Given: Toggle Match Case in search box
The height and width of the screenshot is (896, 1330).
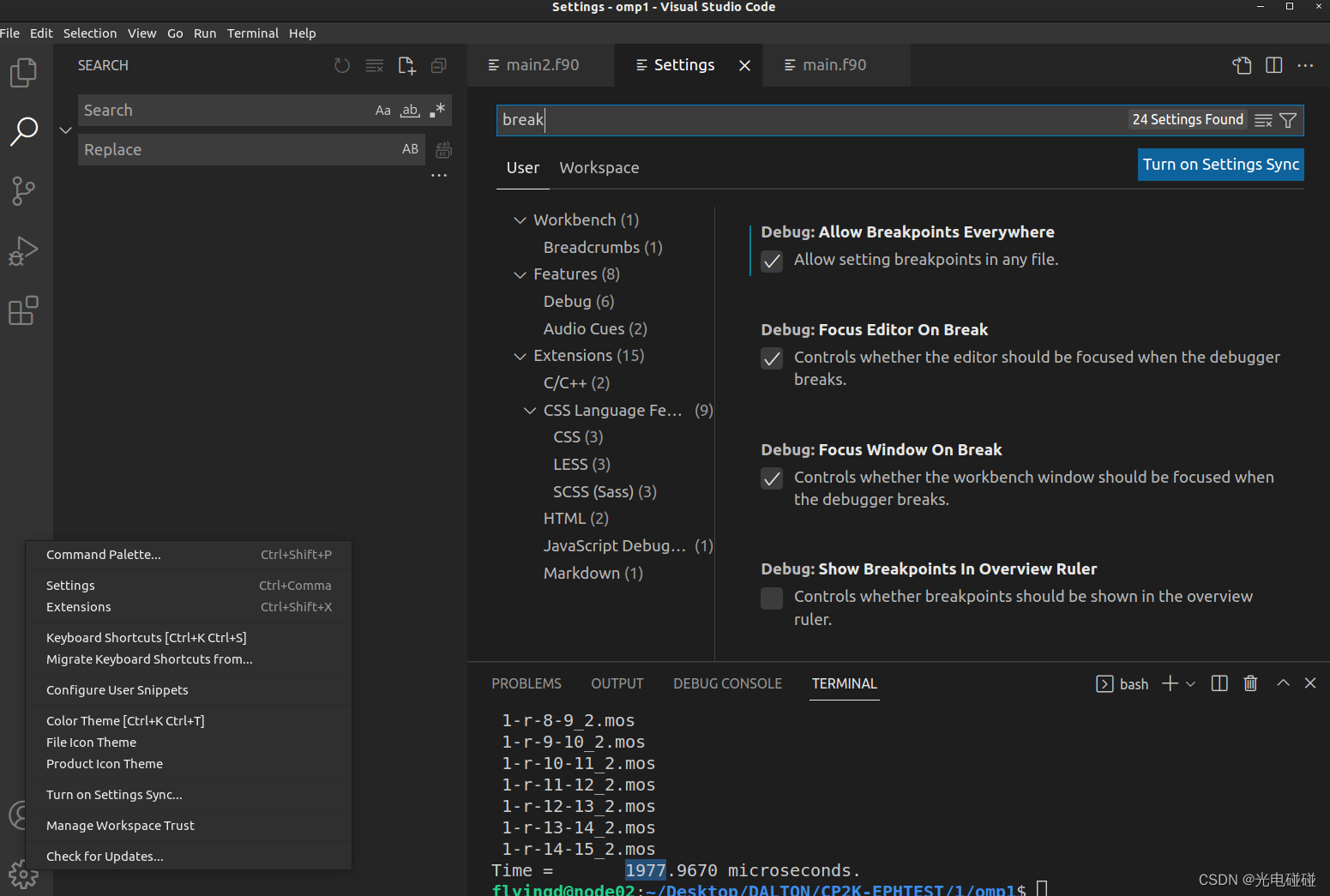Looking at the screenshot, I should tap(382, 110).
